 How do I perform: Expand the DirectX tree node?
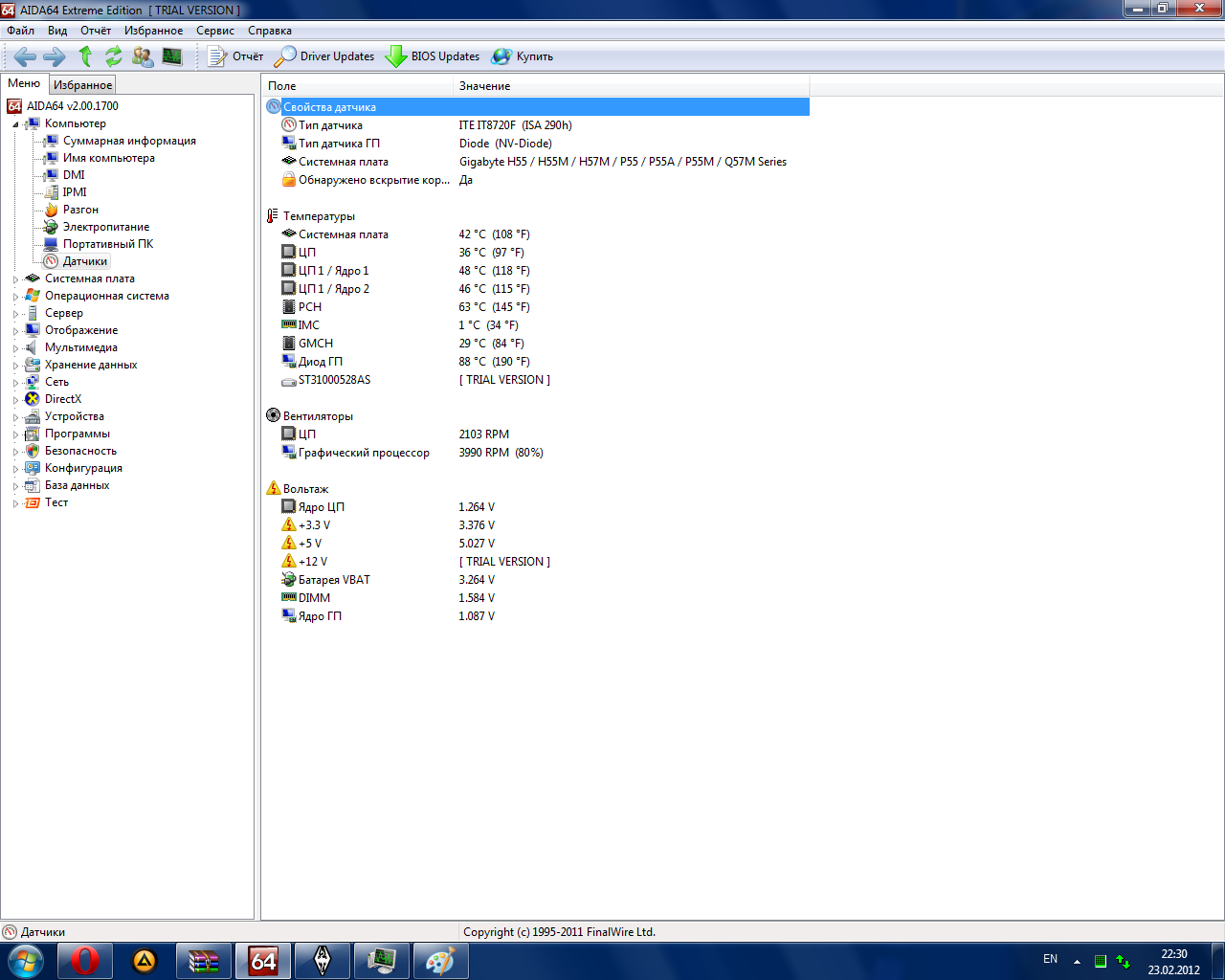15,400
